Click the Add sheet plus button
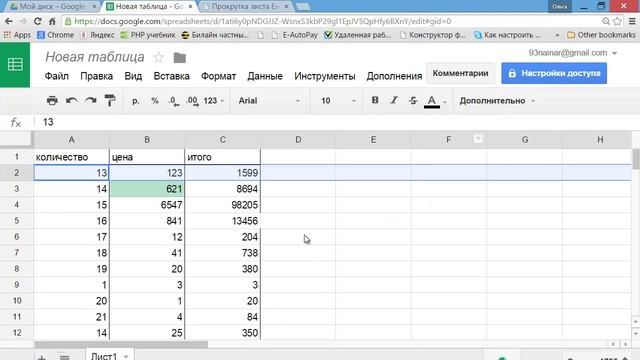The width and height of the screenshot is (640, 360). click(42, 357)
